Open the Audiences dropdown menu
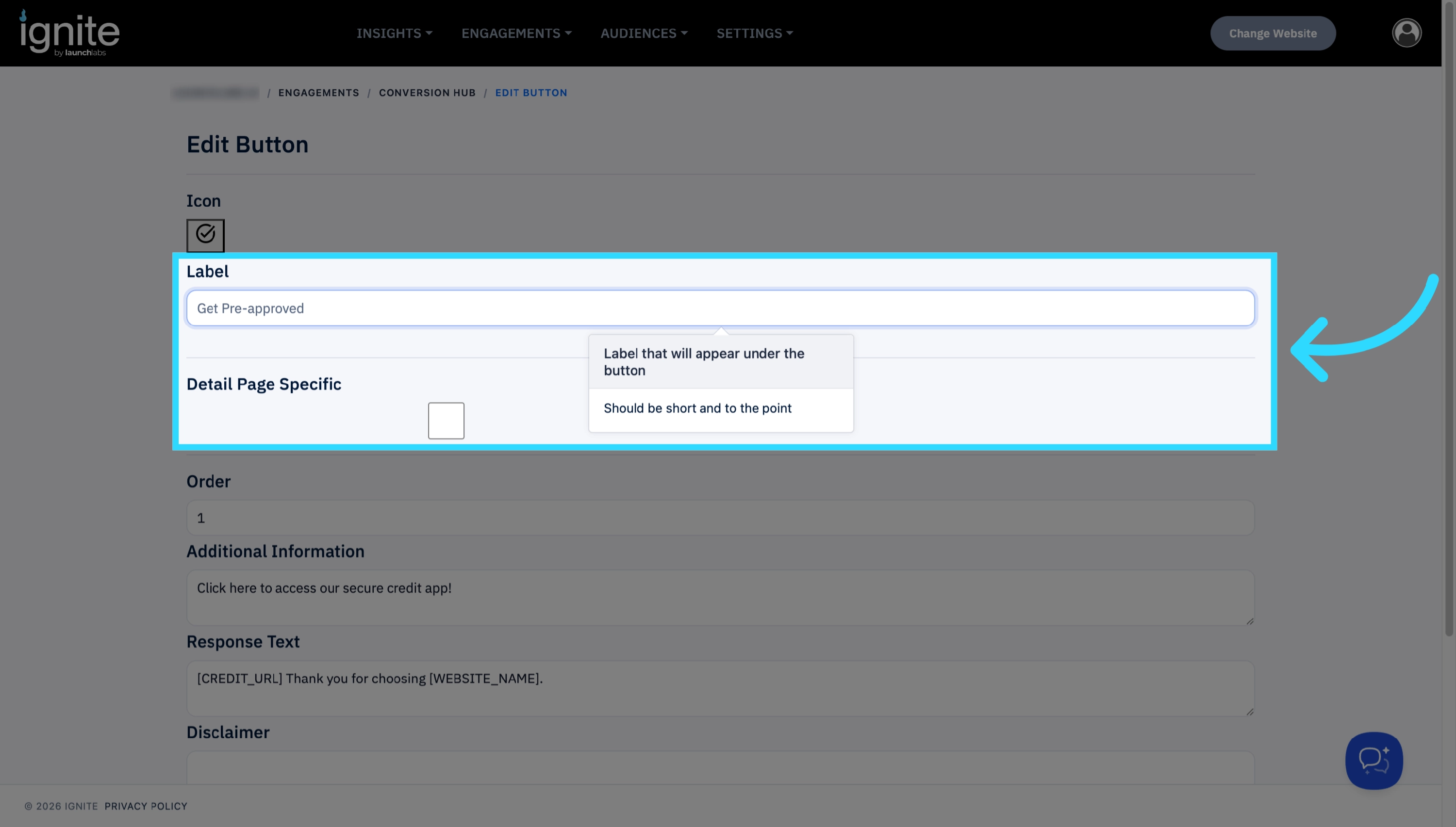Image resolution: width=1456 pixels, height=827 pixels. coord(644,33)
